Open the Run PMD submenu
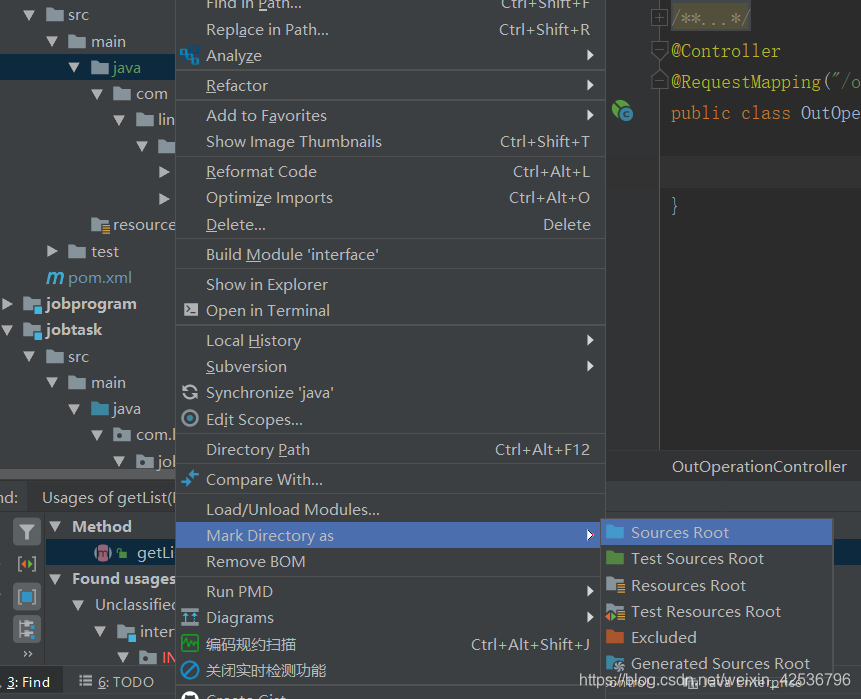 coord(390,591)
